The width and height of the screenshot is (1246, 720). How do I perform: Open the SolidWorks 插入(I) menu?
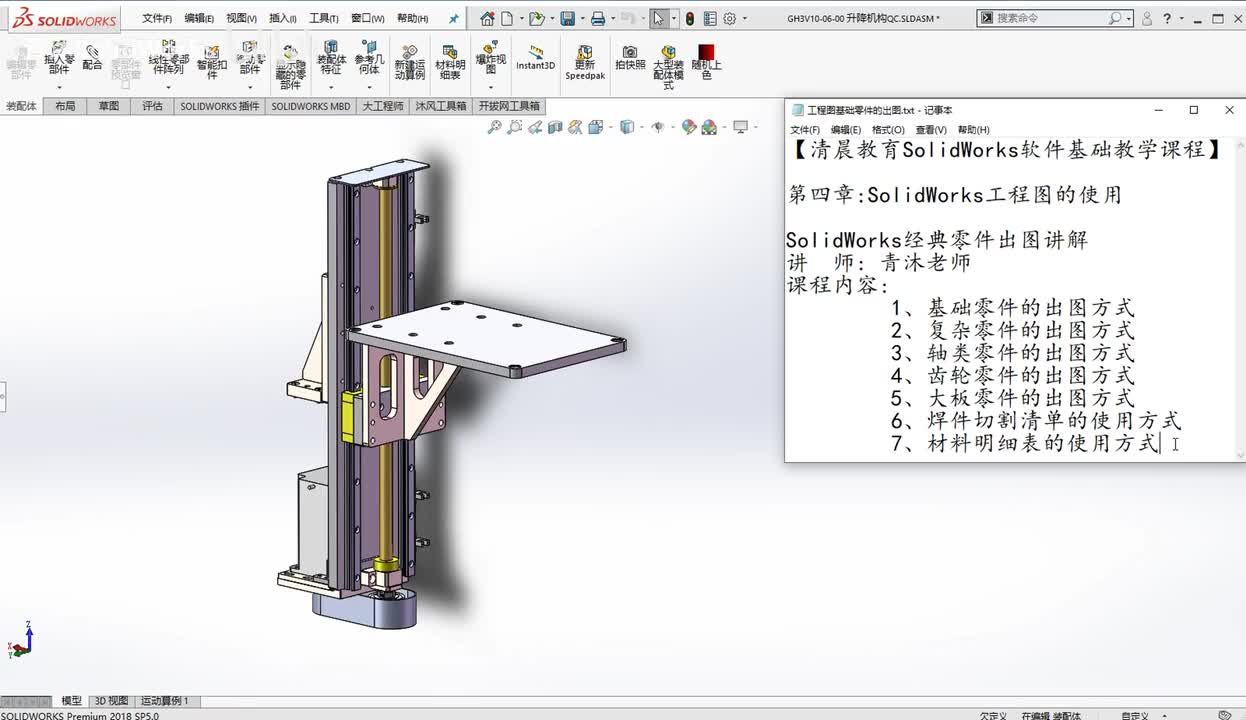click(x=283, y=18)
